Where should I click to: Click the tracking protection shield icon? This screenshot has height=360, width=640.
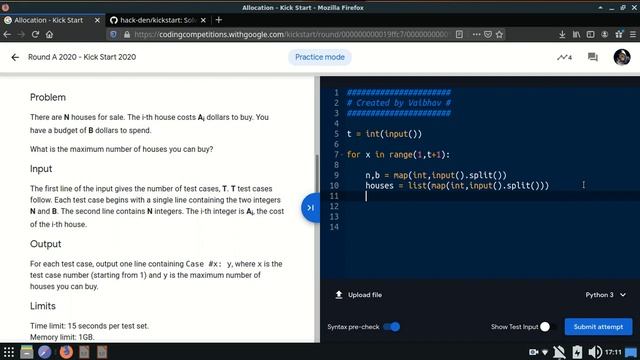113,34
